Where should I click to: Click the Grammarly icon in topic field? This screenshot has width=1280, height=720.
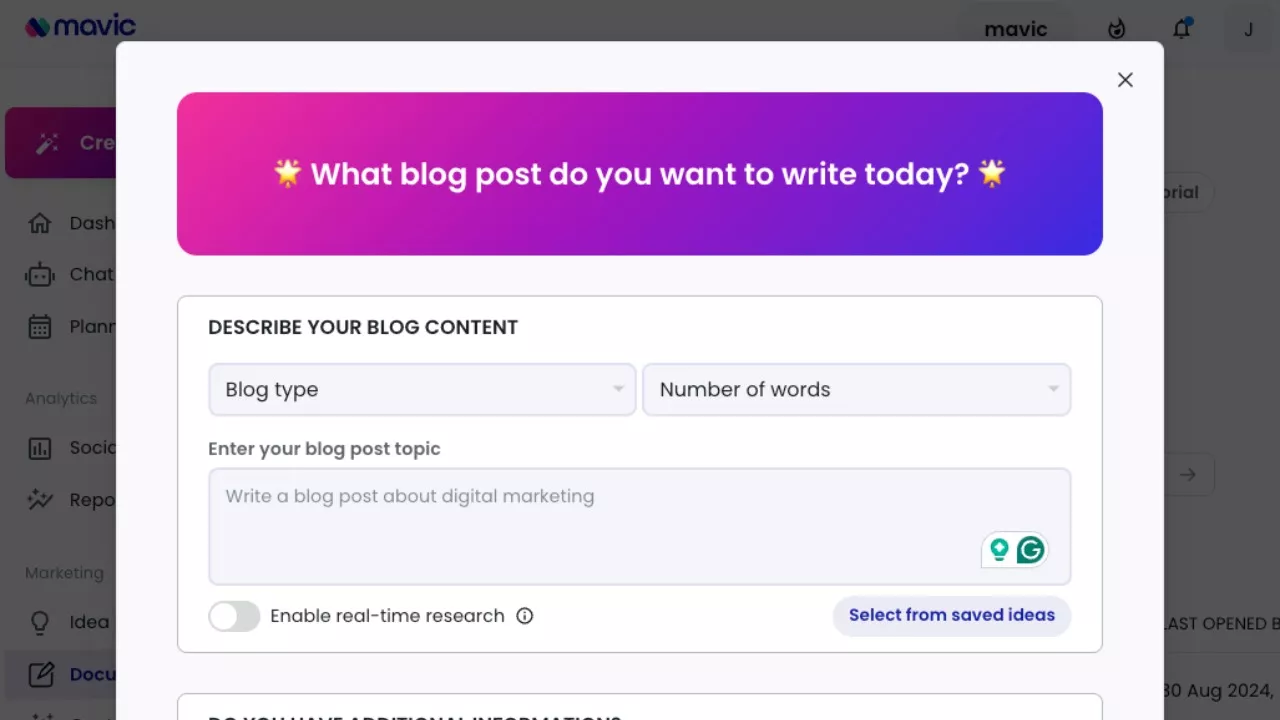1030,549
